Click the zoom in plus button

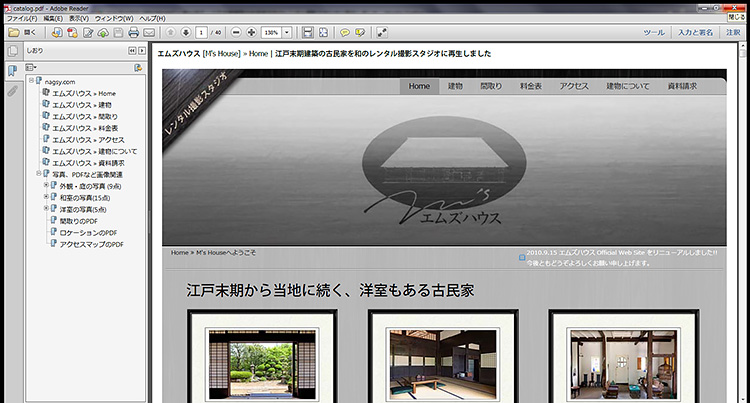tap(251, 33)
